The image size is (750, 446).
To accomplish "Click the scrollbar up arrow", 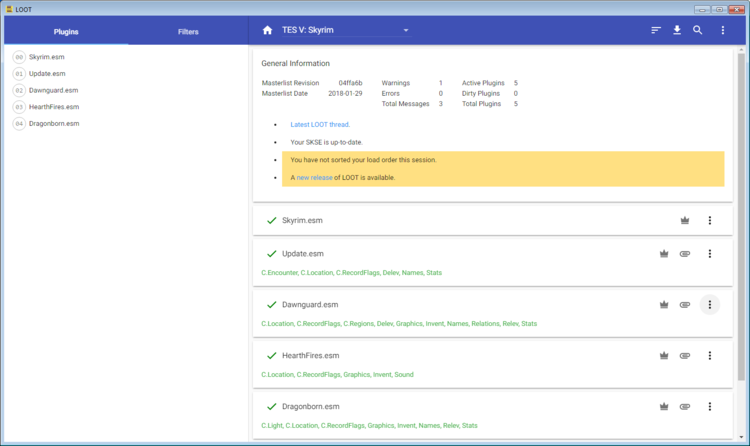I will [x=741, y=49].
